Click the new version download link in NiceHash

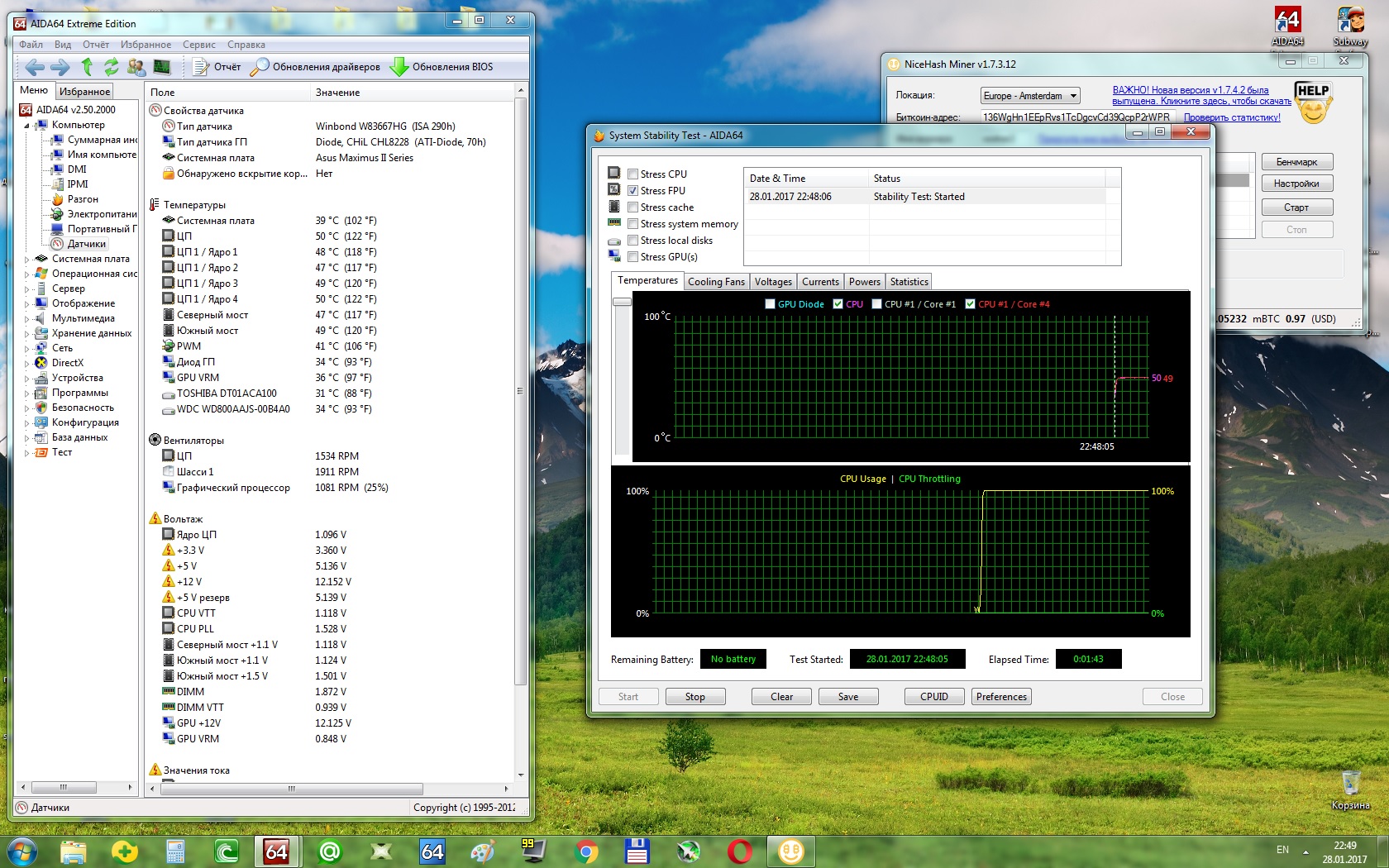(1201, 96)
